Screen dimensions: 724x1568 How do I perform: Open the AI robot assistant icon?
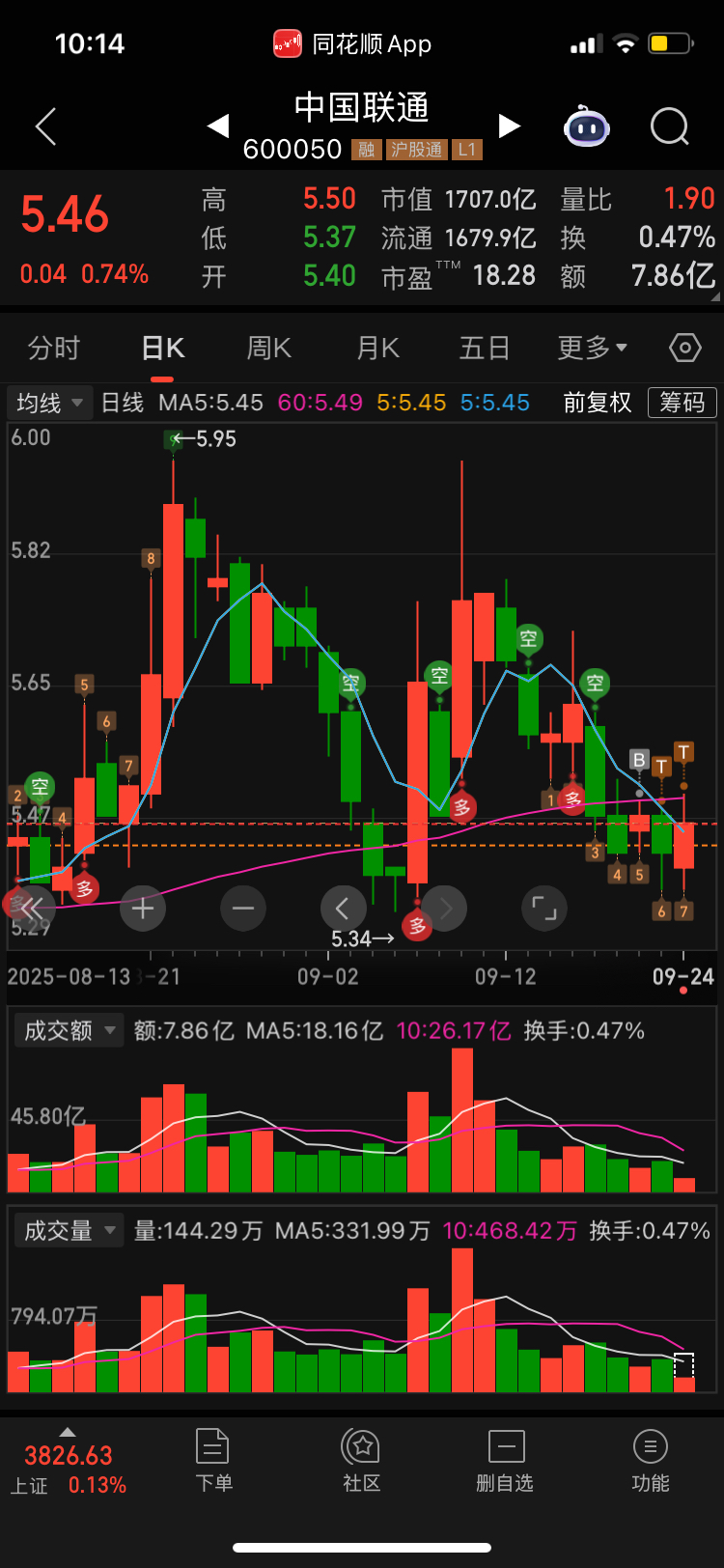[587, 126]
